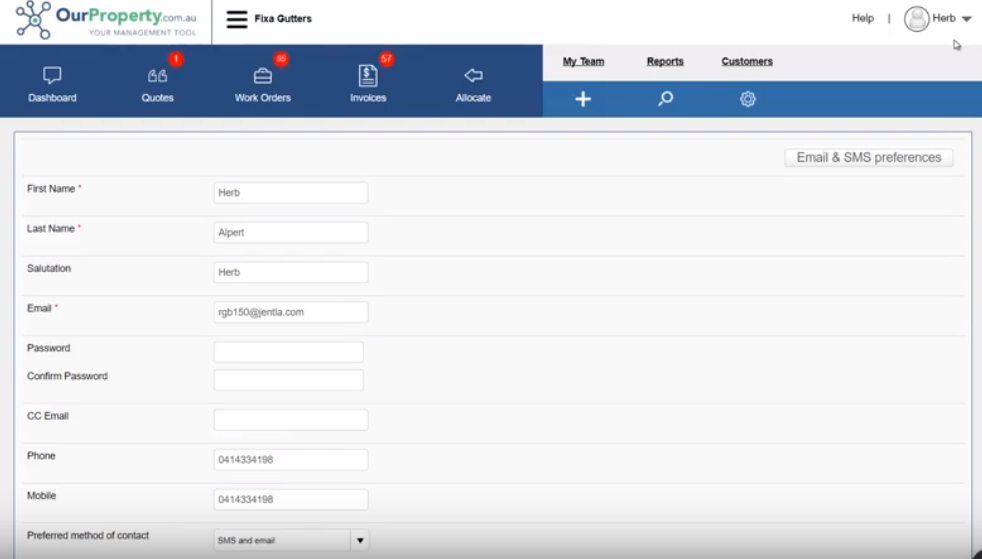Click the Salutation label
This screenshot has height=559, width=982.
coord(49,269)
